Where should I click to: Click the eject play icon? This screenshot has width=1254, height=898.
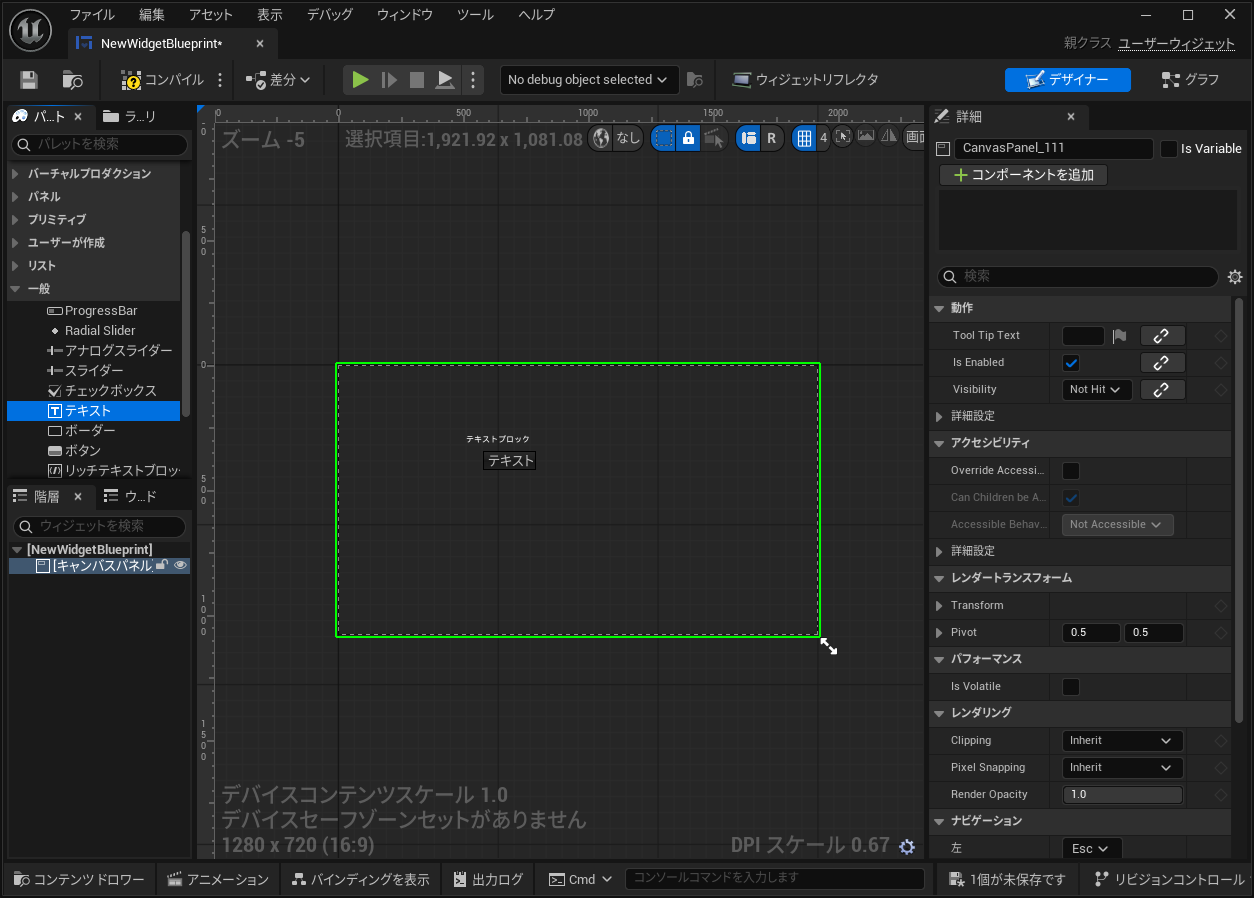[446, 80]
